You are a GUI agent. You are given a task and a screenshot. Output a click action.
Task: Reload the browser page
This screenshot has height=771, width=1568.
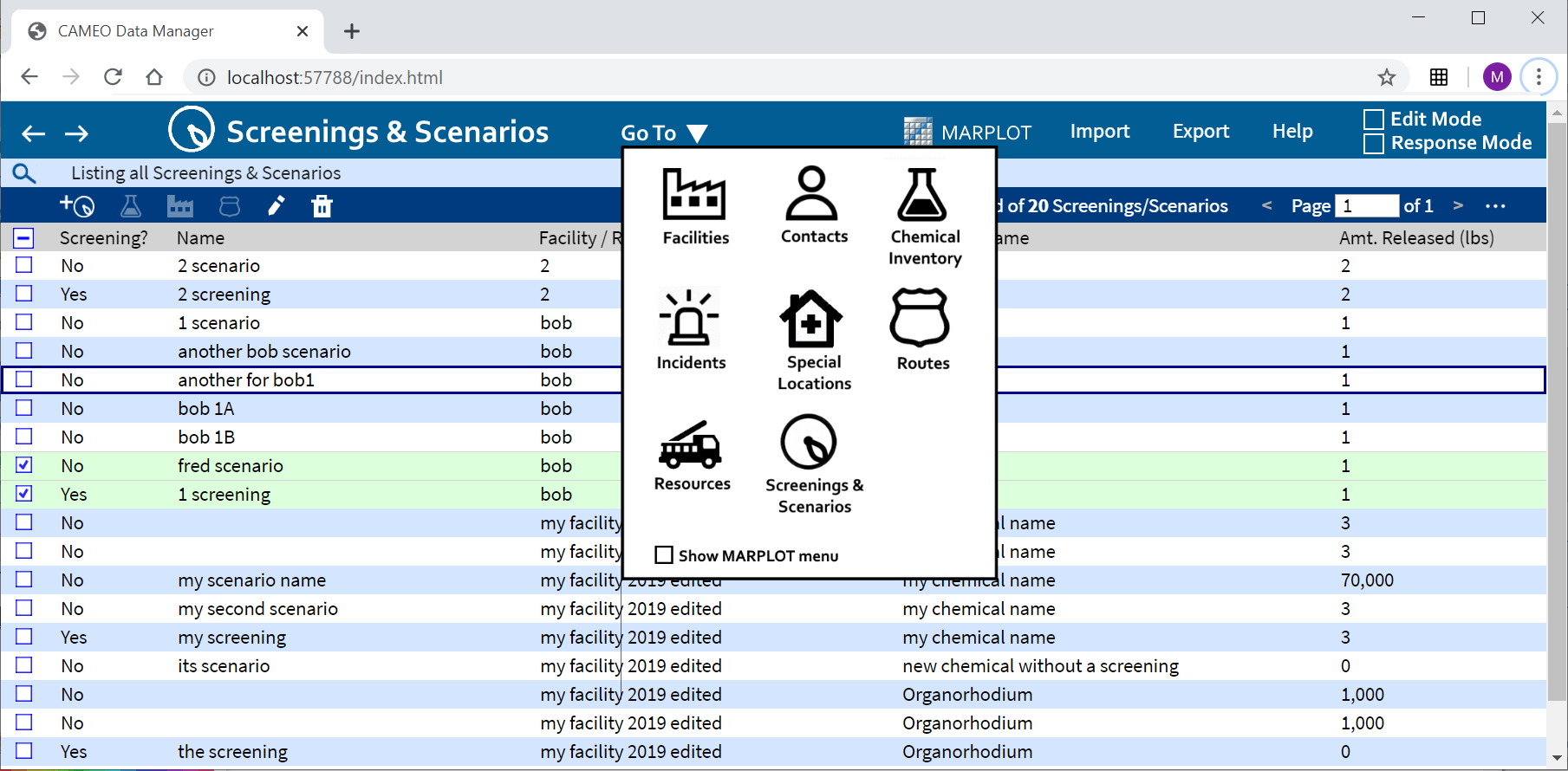113,77
